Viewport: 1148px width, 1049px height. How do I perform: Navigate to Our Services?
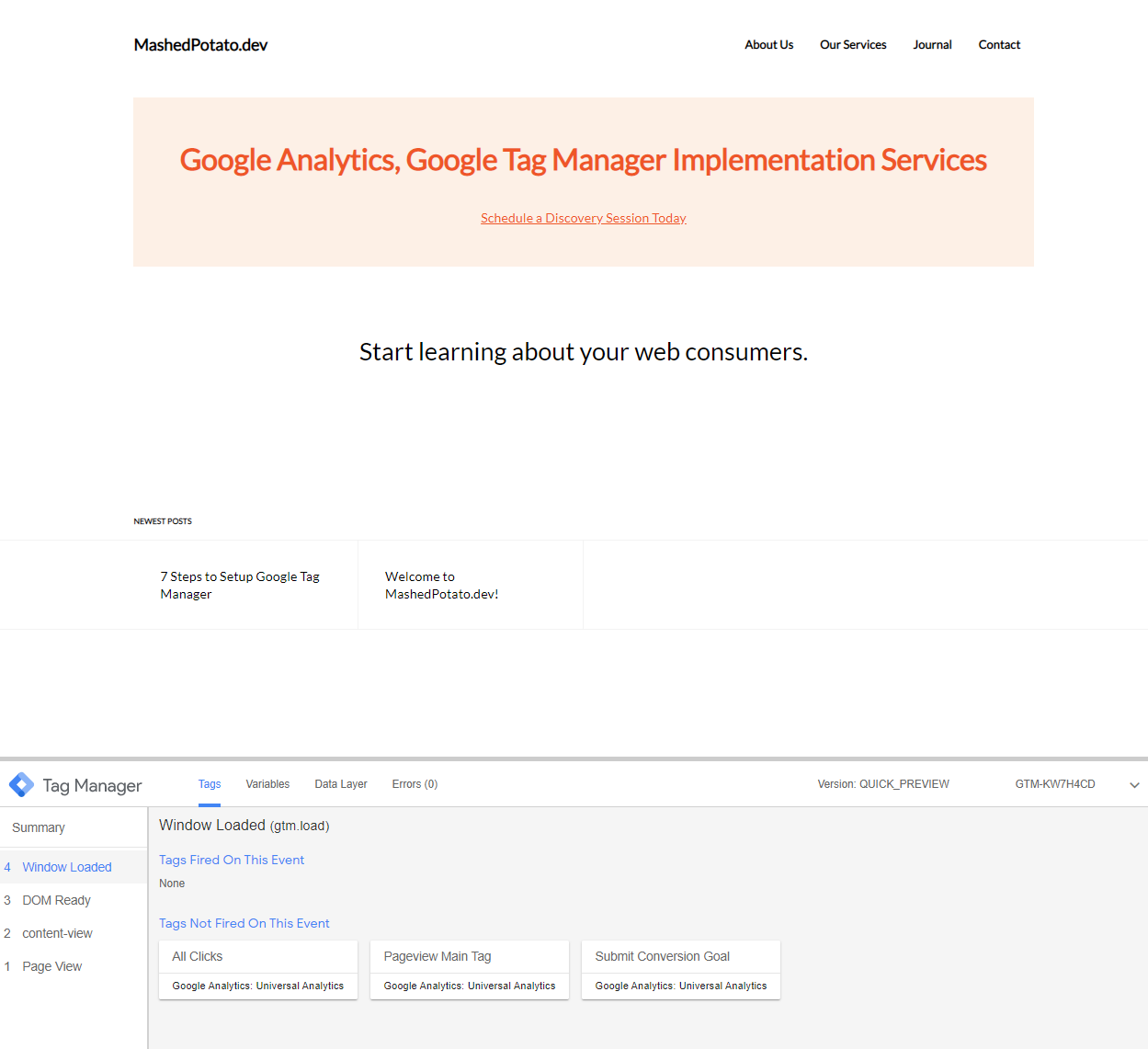coord(853,44)
